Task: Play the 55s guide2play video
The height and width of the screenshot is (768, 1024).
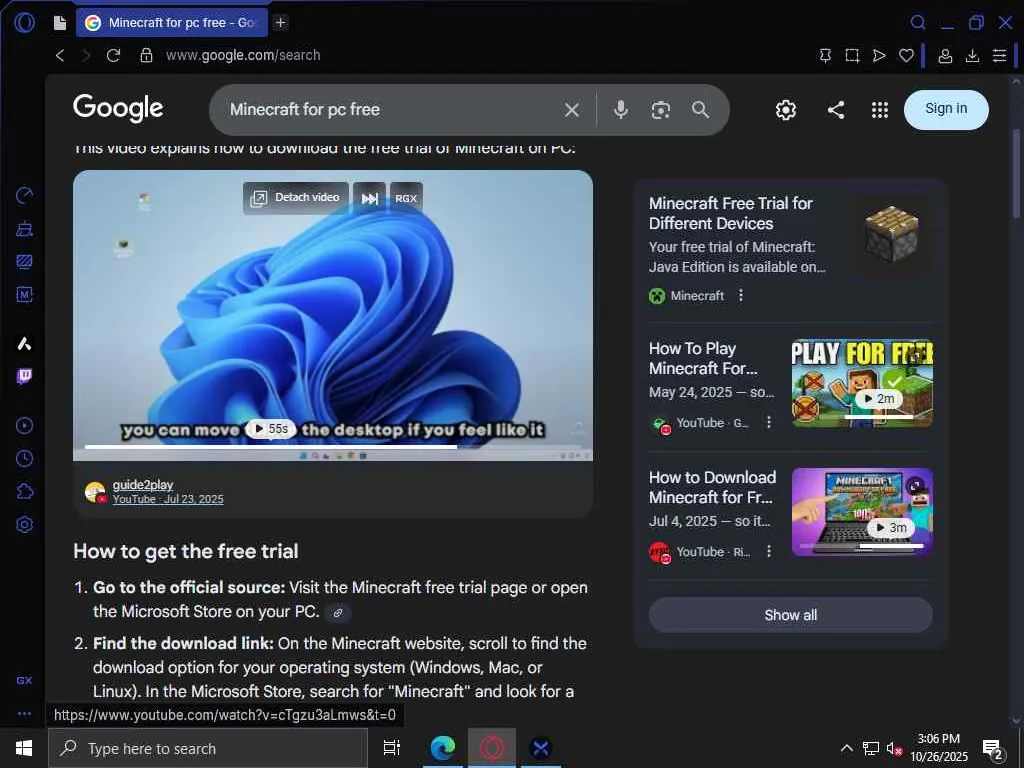Action: coord(271,429)
